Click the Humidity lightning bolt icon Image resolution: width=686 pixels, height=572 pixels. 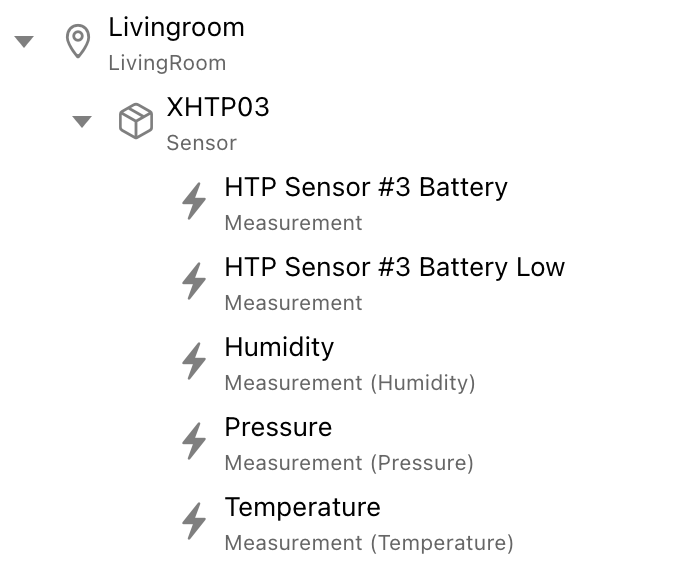[194, 362]
